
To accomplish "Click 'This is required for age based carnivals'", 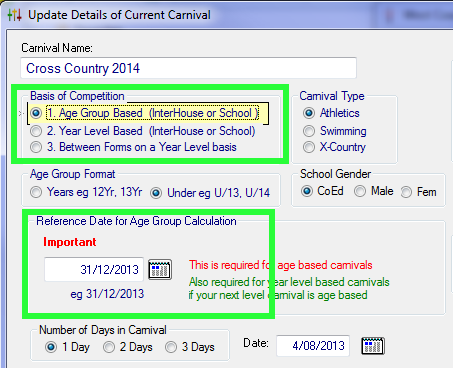I will [281, 265].
